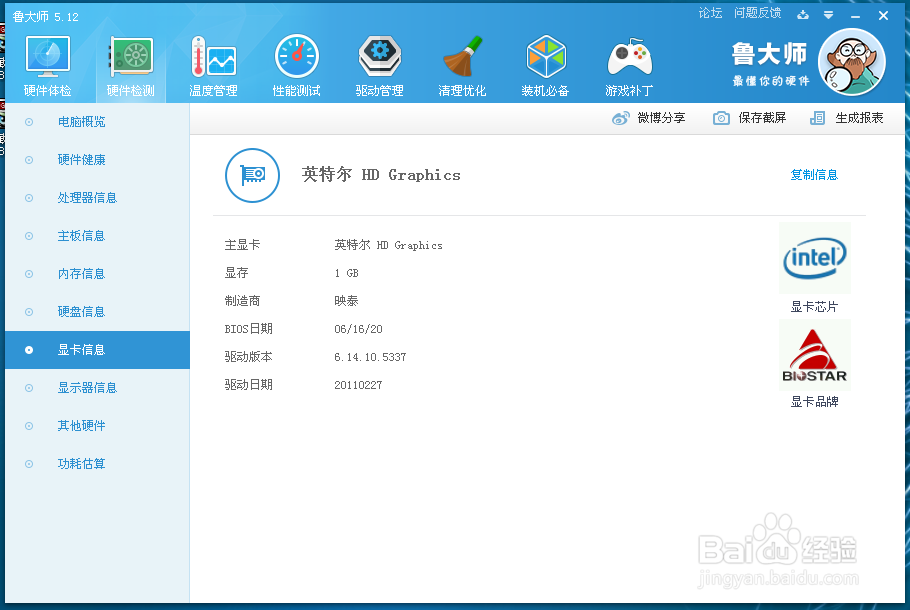Image resolution: width=910 pixels, height=610 pixels.
Task: Click the radio bullet beside 显示器信息
Action: point(29,388)
